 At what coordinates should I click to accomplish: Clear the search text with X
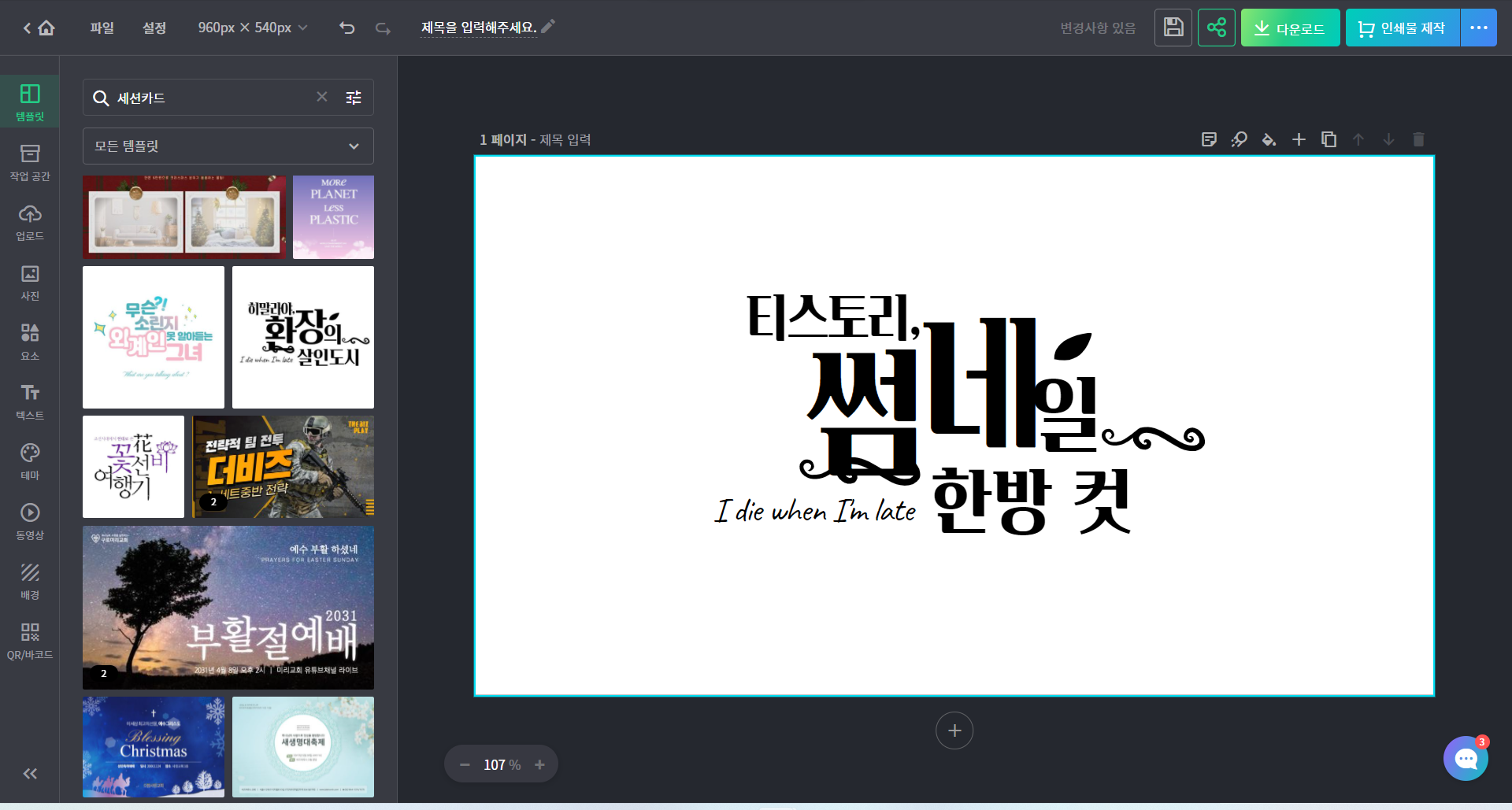[322, 97]
